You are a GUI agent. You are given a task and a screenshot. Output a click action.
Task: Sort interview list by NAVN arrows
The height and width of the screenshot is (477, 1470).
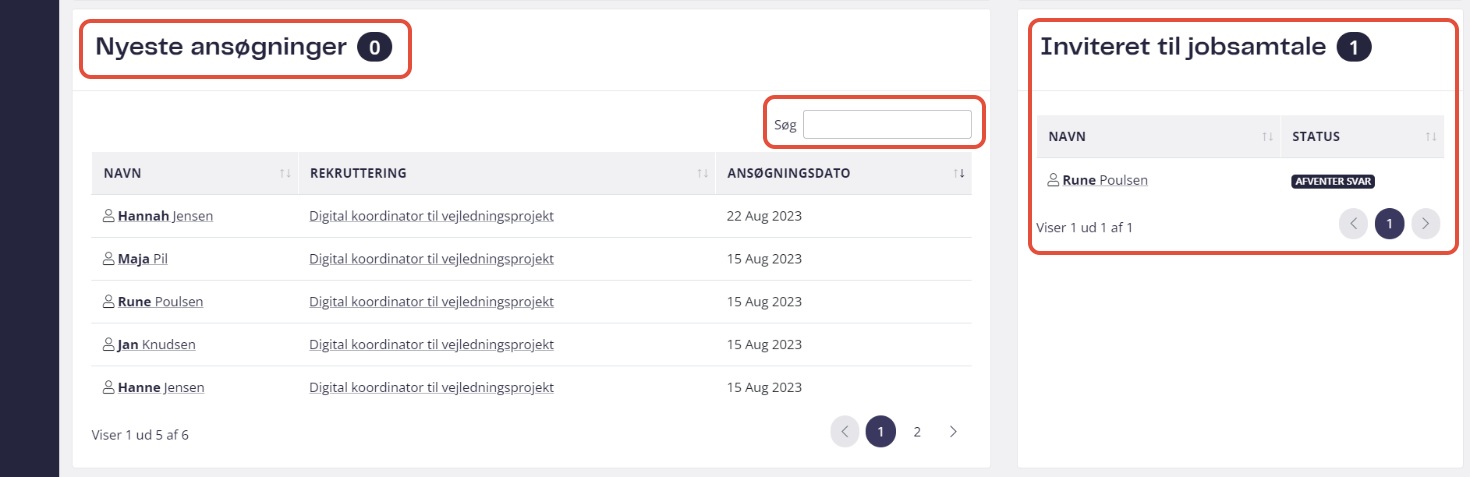(1268, 137)
